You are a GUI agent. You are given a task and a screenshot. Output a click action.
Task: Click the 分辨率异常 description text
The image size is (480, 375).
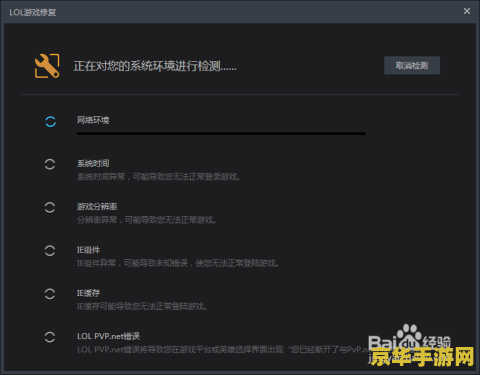click(147, 220)
